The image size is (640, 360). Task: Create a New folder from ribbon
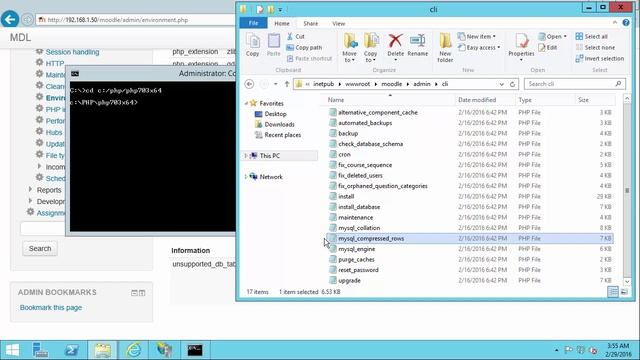tap(445, 48)
